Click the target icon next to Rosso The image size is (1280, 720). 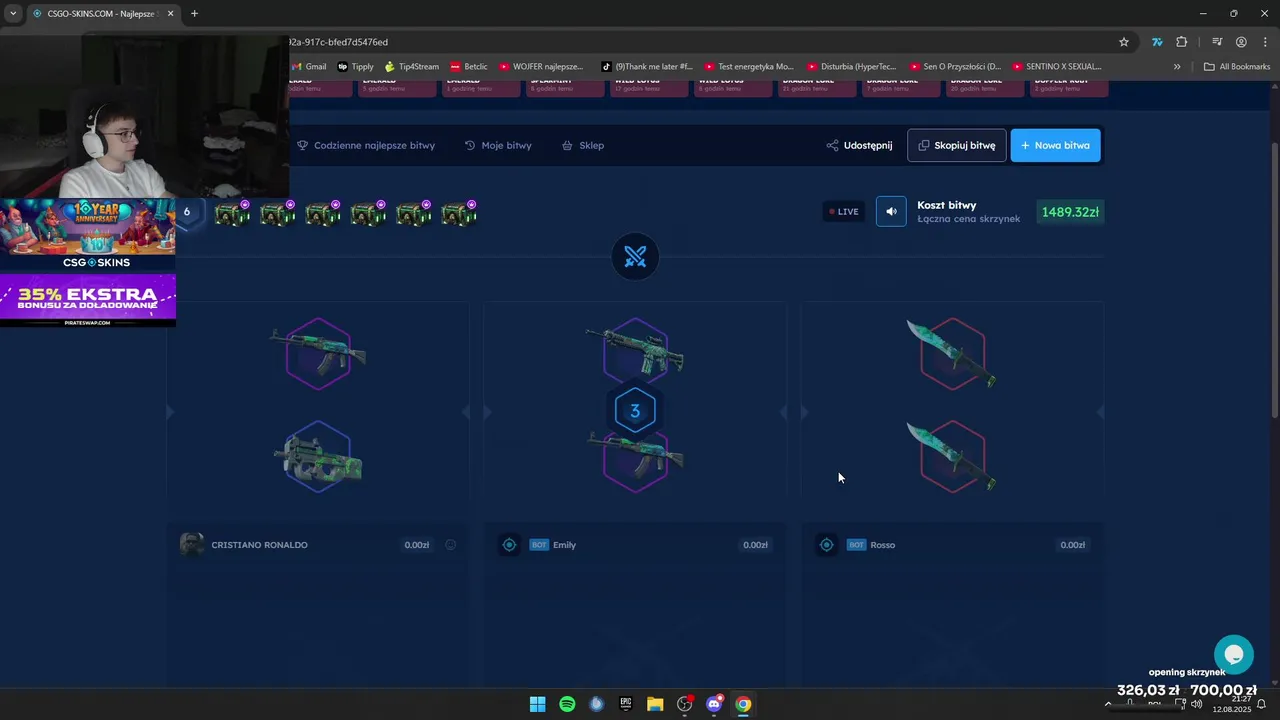tap(826, 545)
